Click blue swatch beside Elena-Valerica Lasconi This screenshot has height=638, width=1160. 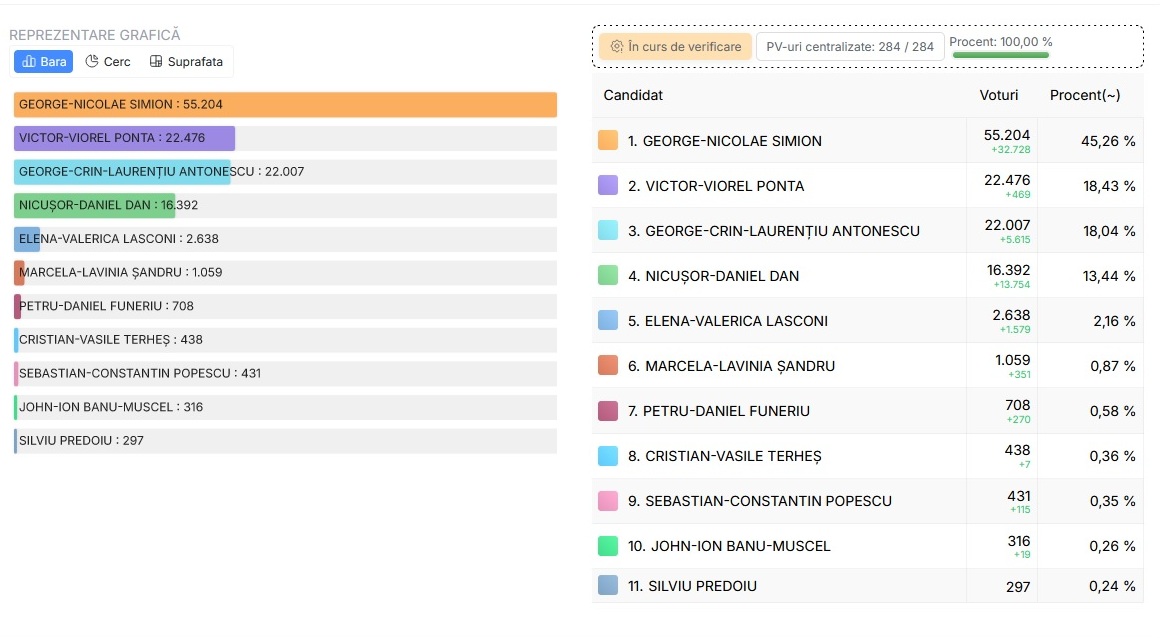608,321
